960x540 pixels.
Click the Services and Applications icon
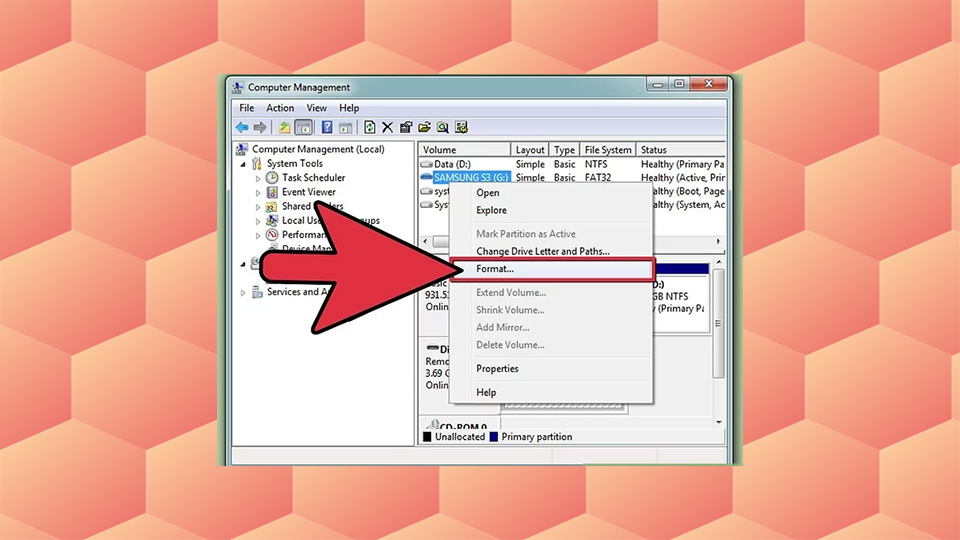click(x=257, y=292)
